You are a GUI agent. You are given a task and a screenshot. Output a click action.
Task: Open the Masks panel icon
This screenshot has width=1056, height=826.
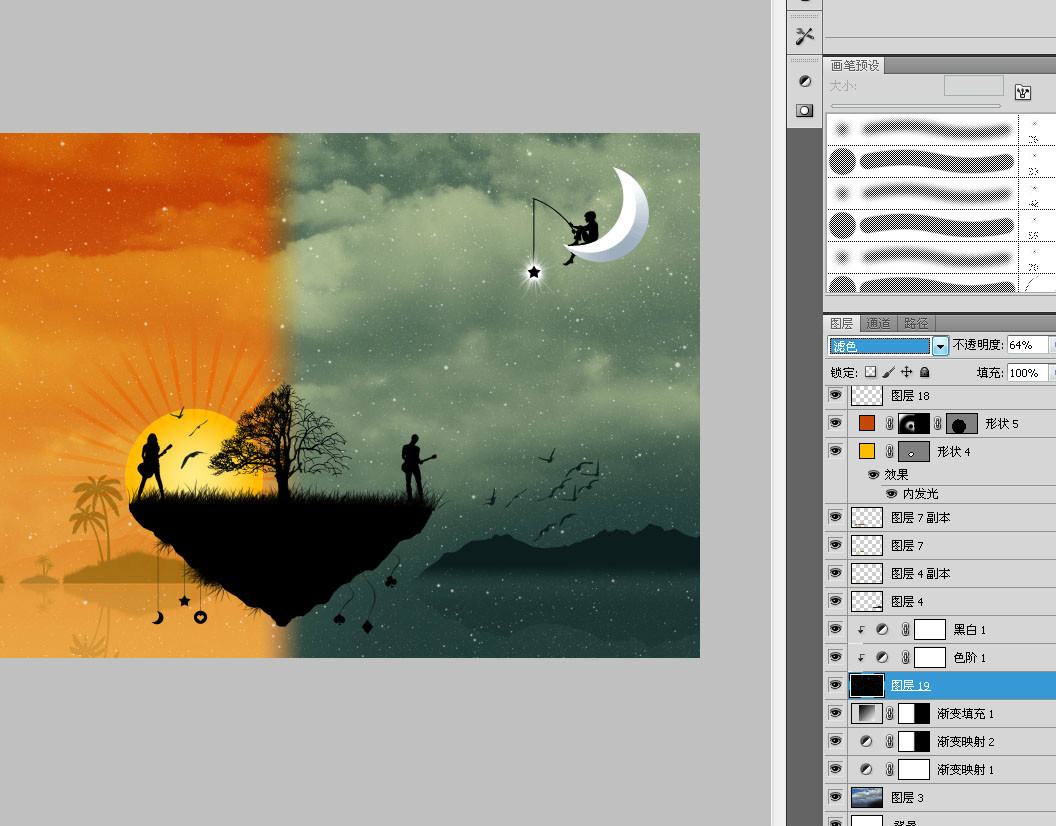[805, 110]
